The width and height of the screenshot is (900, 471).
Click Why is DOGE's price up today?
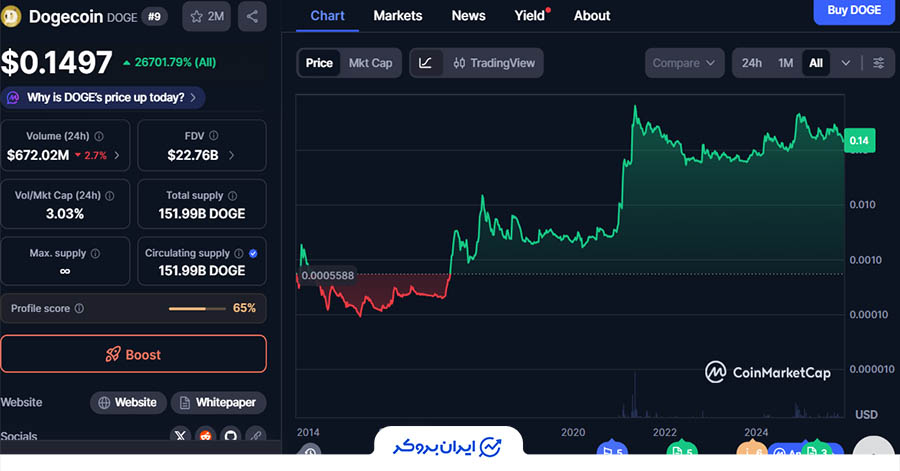point(106,98)
